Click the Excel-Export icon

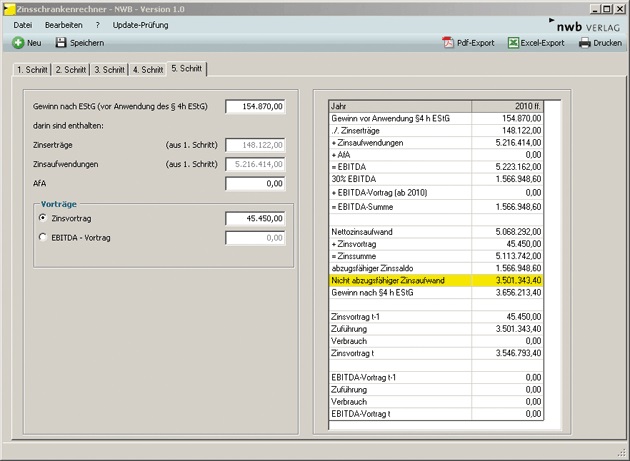point(514,43)
